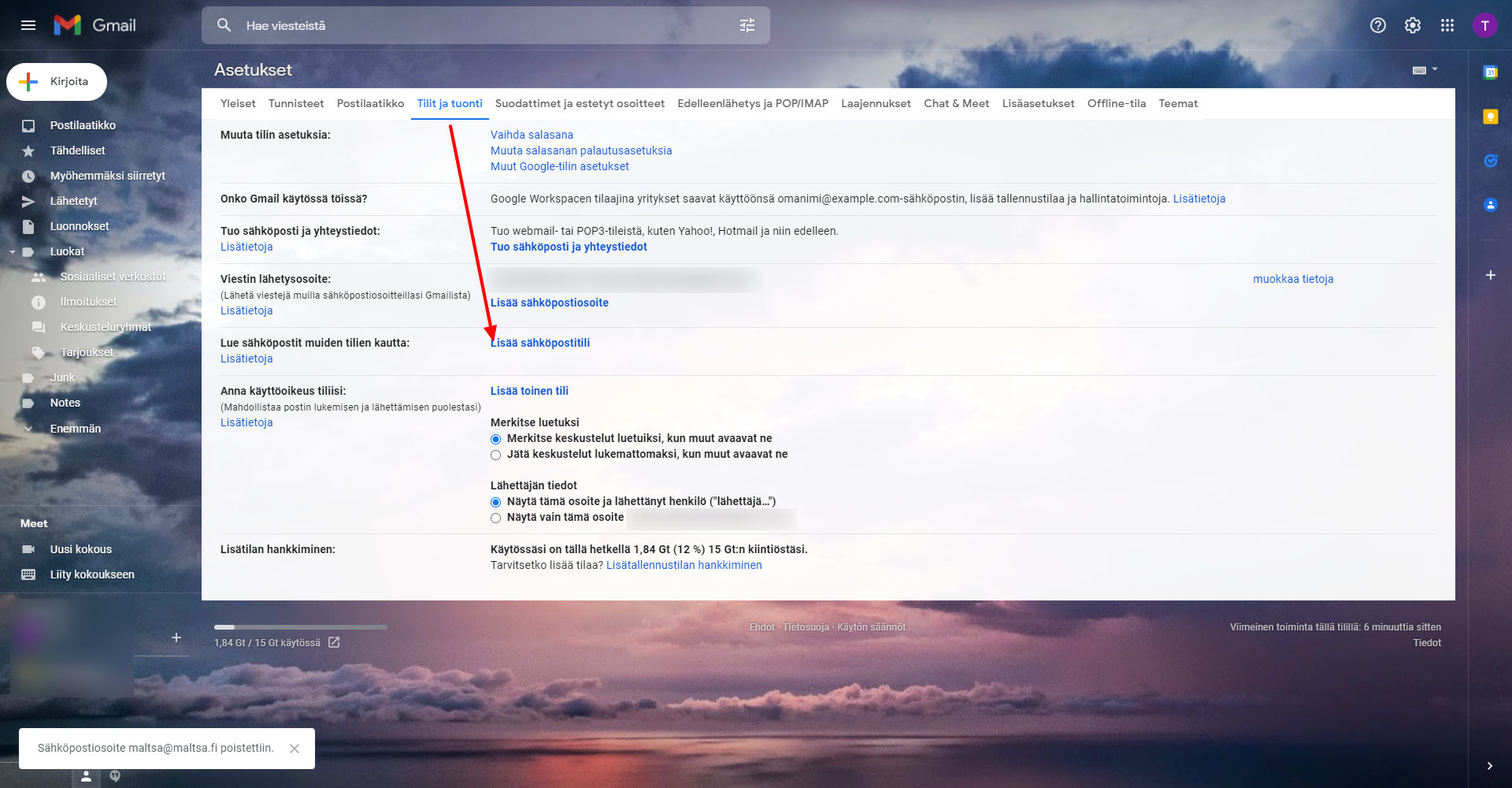Open search filter options icon
This screenshot has height=788, width=1512.
pyautogui.click(x=747, y=25)
